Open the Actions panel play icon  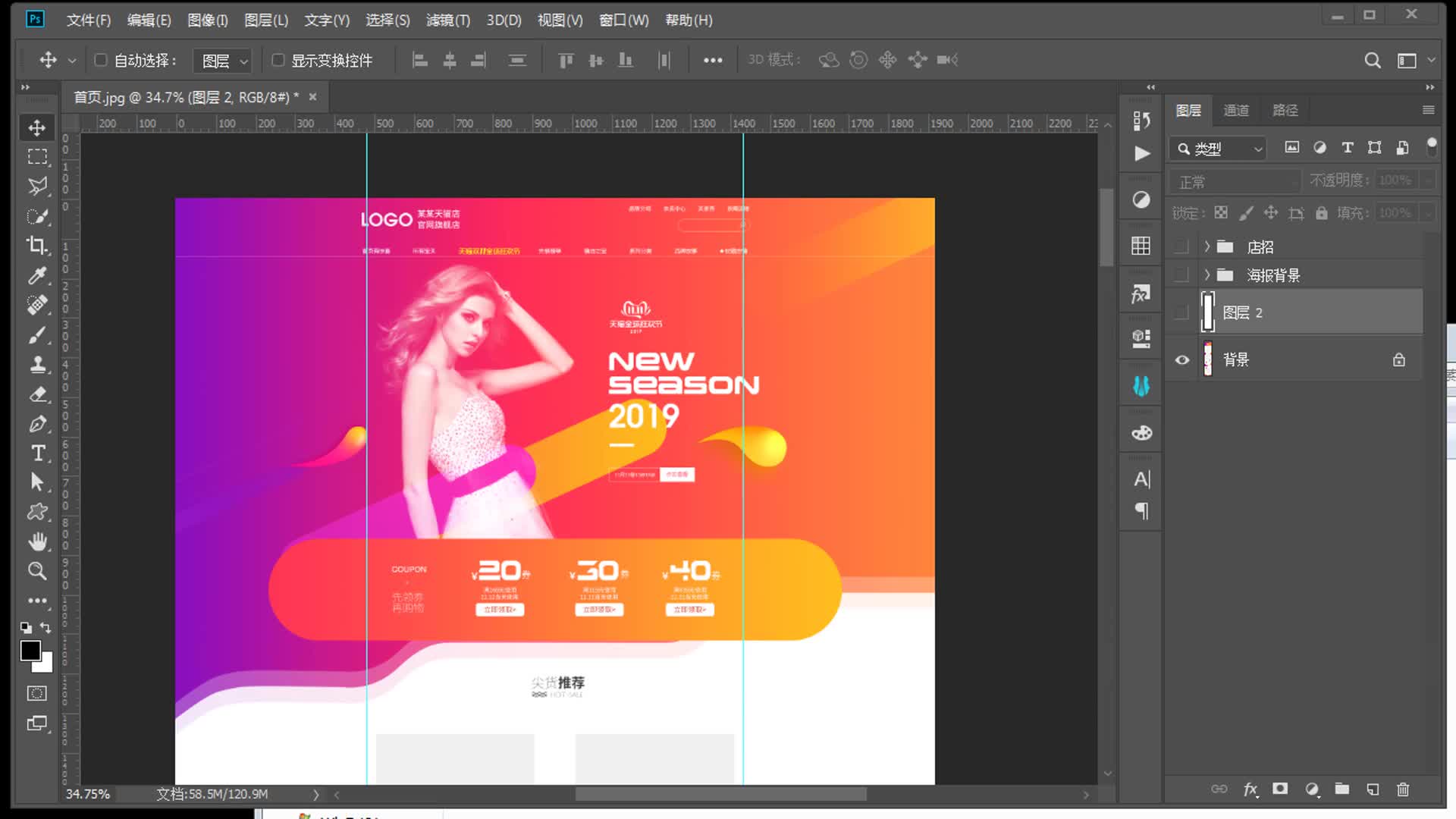coord(1141,154)
